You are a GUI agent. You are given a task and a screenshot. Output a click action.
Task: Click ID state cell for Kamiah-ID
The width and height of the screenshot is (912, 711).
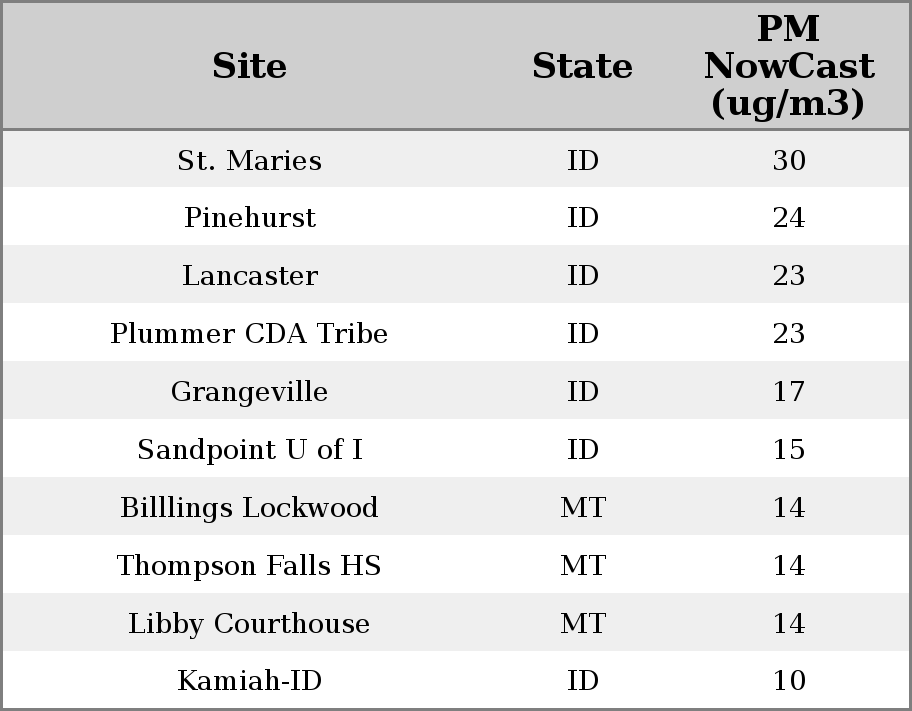click(x=582, y=681)
